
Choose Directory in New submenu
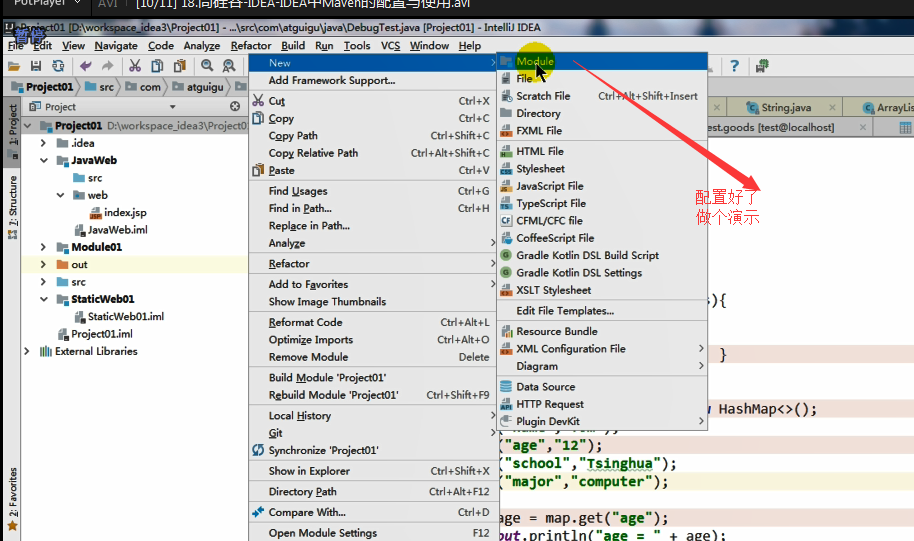tap(602, 113)
